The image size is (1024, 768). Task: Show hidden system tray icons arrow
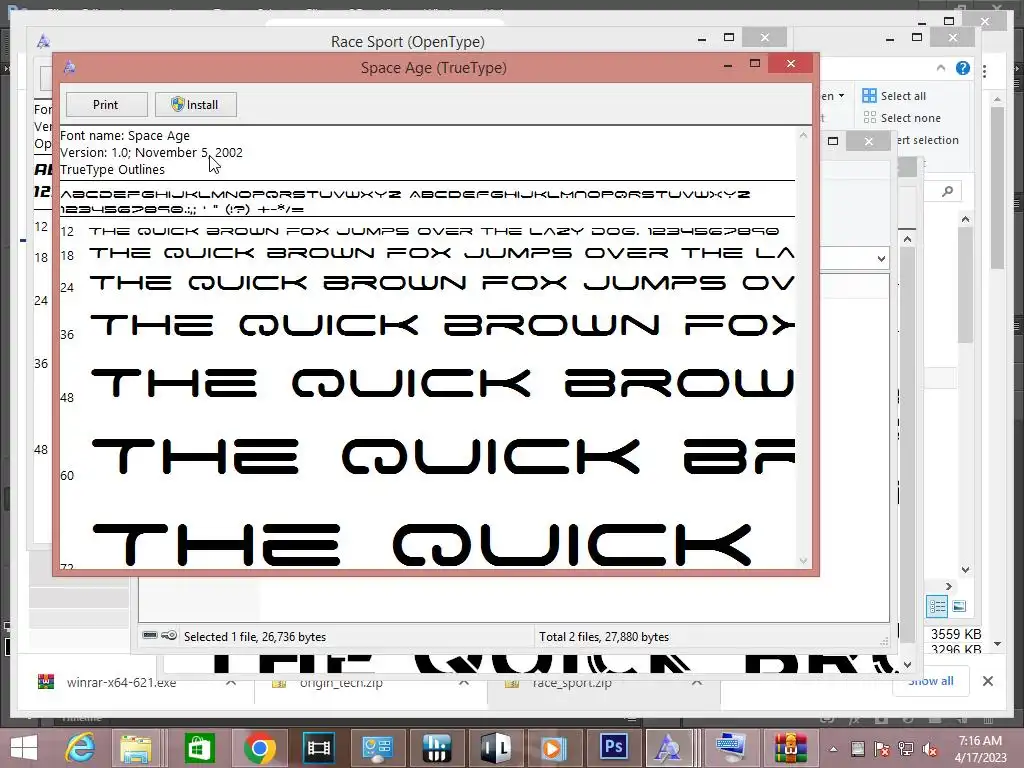click(833, 749)
